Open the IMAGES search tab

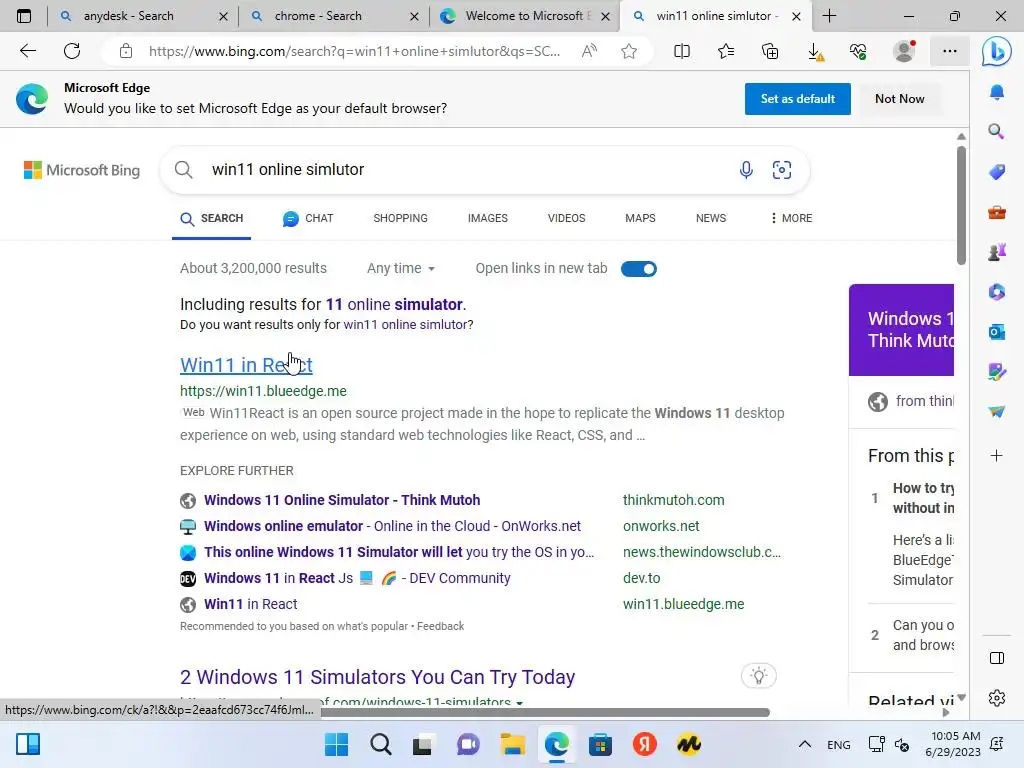487,218
